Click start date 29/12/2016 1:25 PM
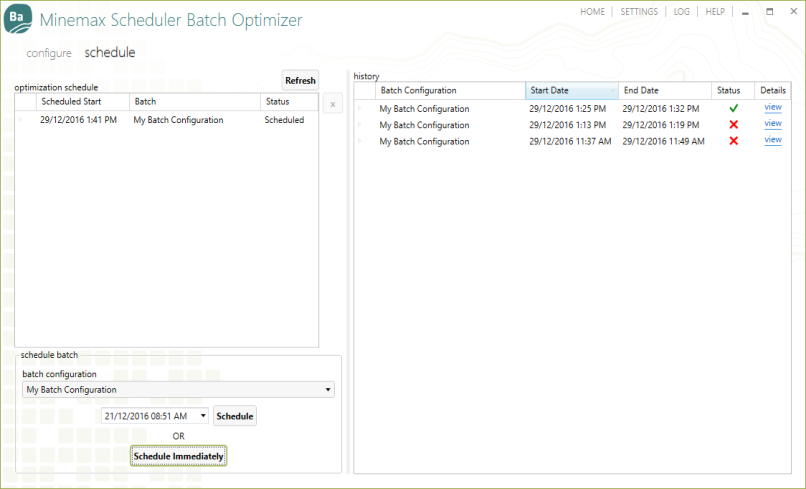 [567, 109]
